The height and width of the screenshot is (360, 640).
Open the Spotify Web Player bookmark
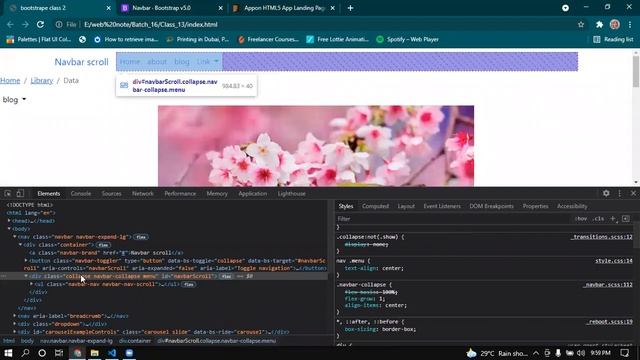click(x=407, y=40)
